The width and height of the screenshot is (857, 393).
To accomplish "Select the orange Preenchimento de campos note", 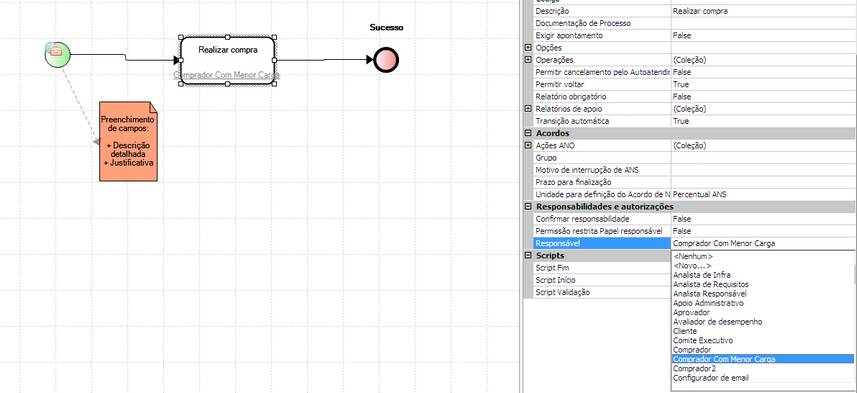I will pos(128,141).
